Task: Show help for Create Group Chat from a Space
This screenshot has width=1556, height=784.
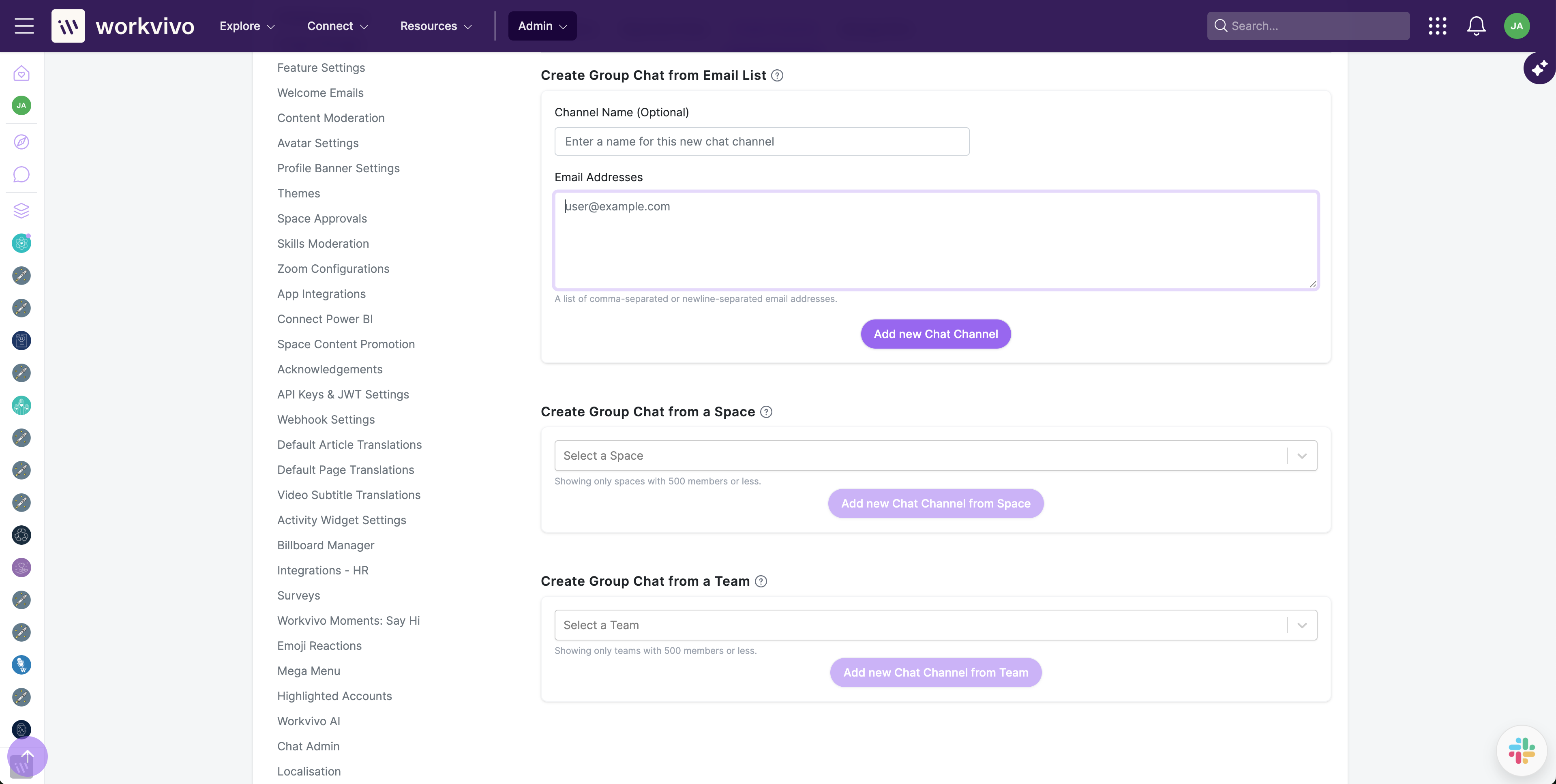Action: [766, 412]
